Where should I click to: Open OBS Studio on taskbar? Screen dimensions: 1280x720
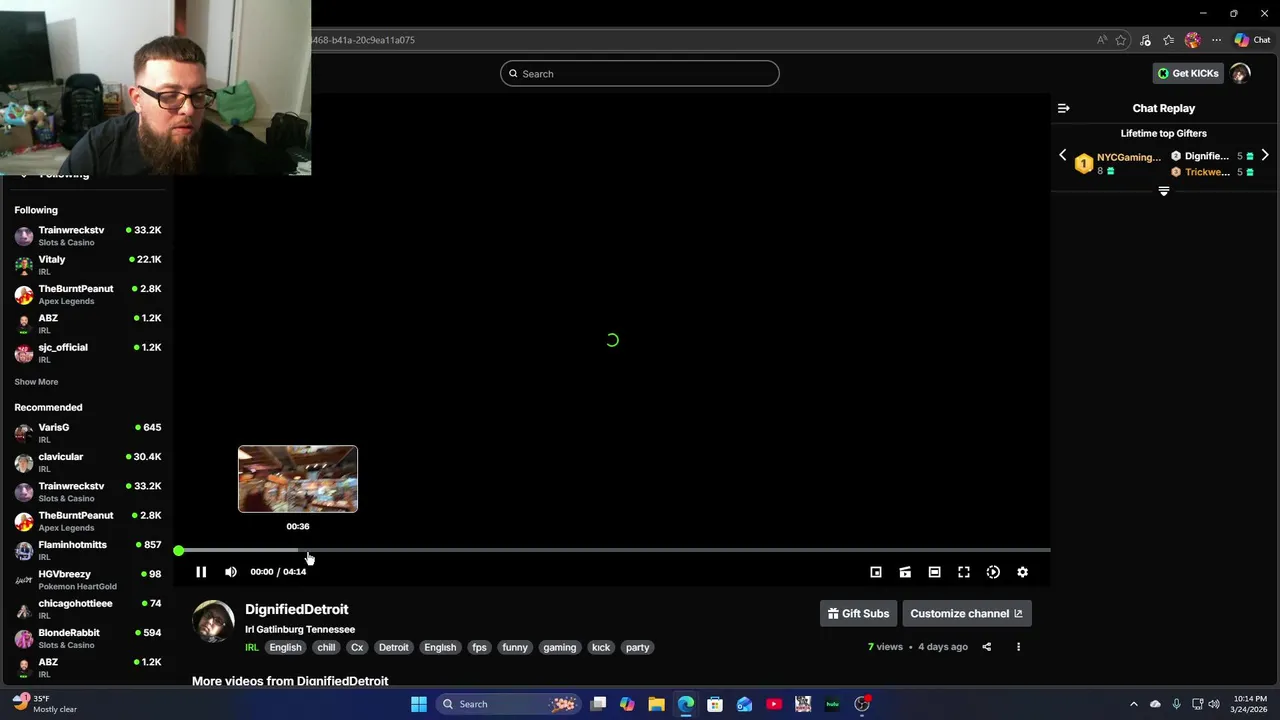coord(862,704)
